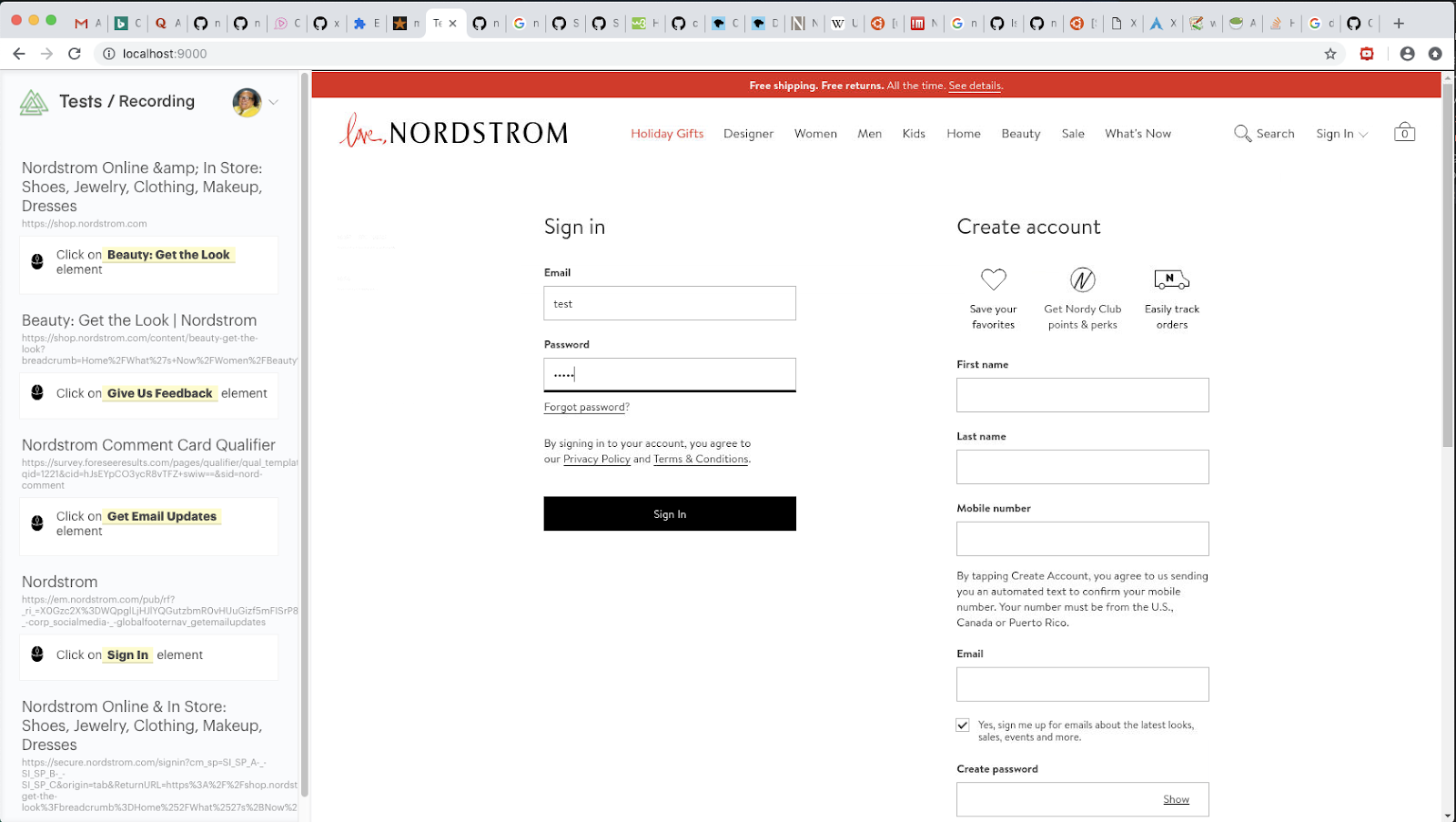Go back to previous page

coord(19,54)
